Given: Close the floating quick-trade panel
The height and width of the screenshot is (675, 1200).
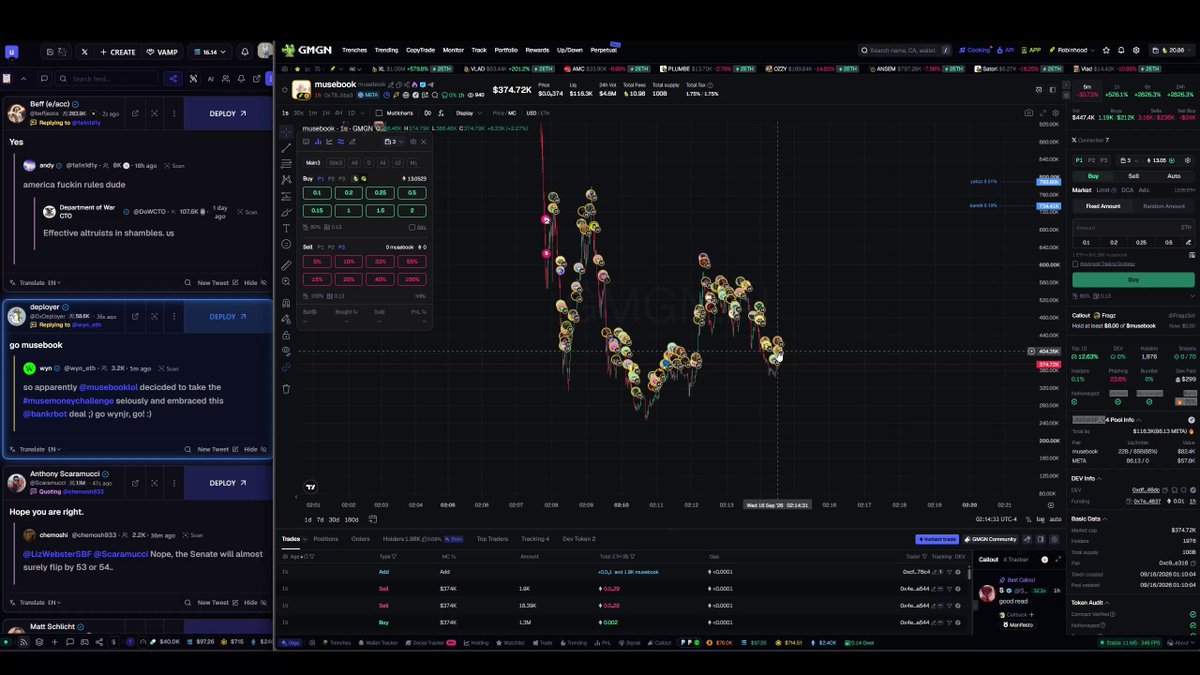Looking at the screenshot, I should click(x=423, y=142).
